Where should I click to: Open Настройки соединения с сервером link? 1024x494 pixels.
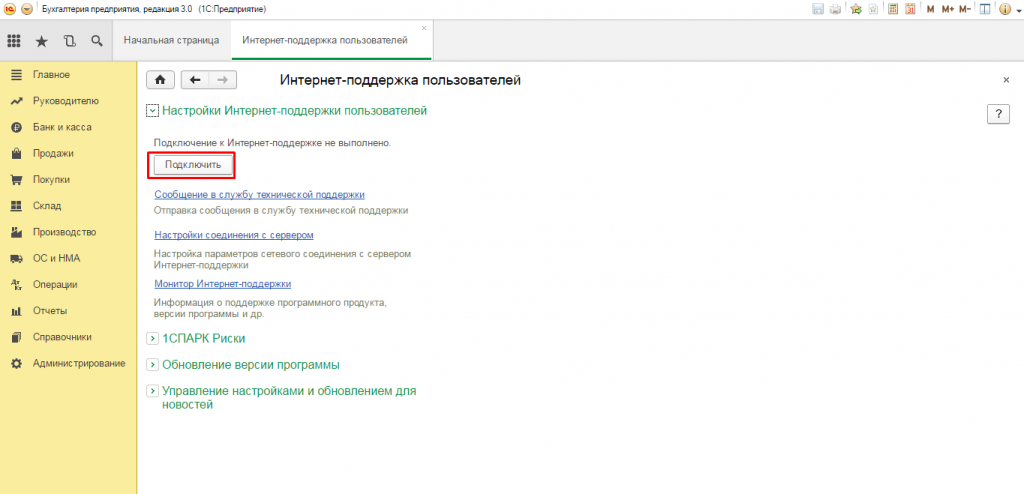point(234,235)
